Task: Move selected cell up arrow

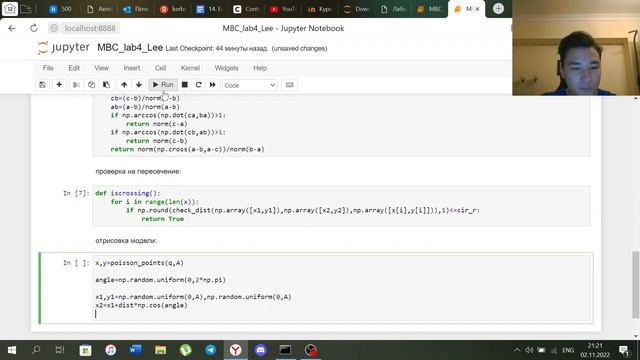Action: [124, 85]
